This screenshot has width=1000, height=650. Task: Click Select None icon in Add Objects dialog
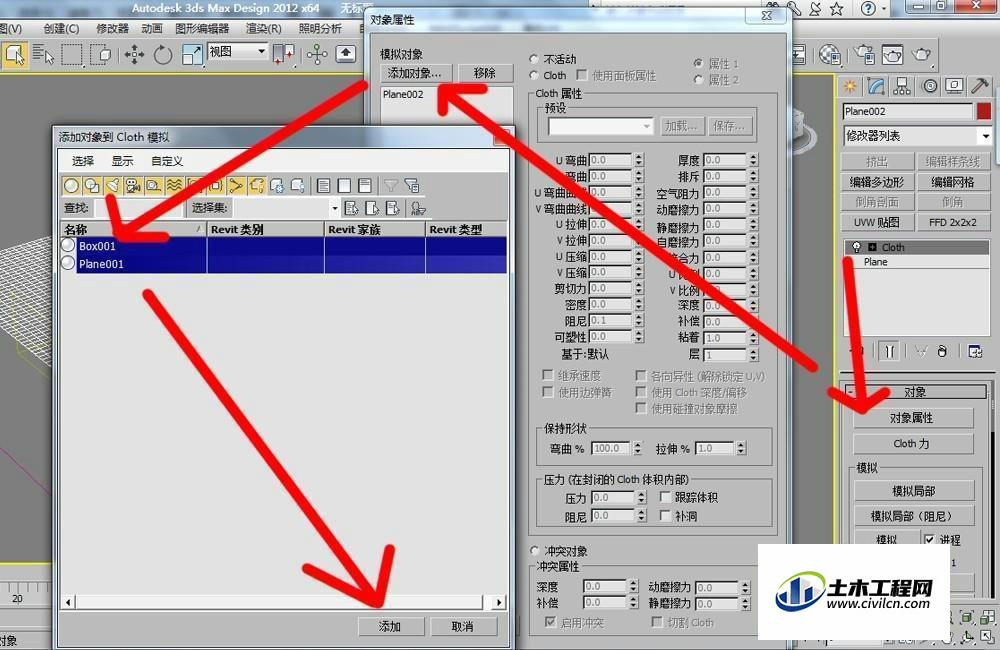coord(344,186)
